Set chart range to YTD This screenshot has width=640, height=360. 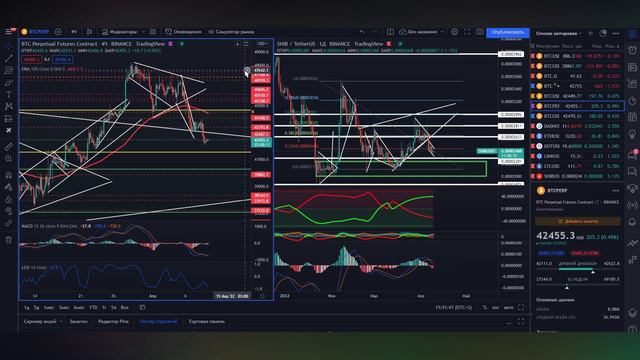pyautogui.click(x=93, y=307)
